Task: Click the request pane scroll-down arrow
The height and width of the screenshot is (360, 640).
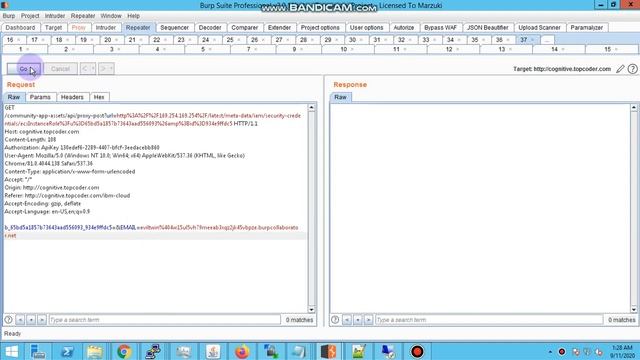Action: [x=311, y=309]
